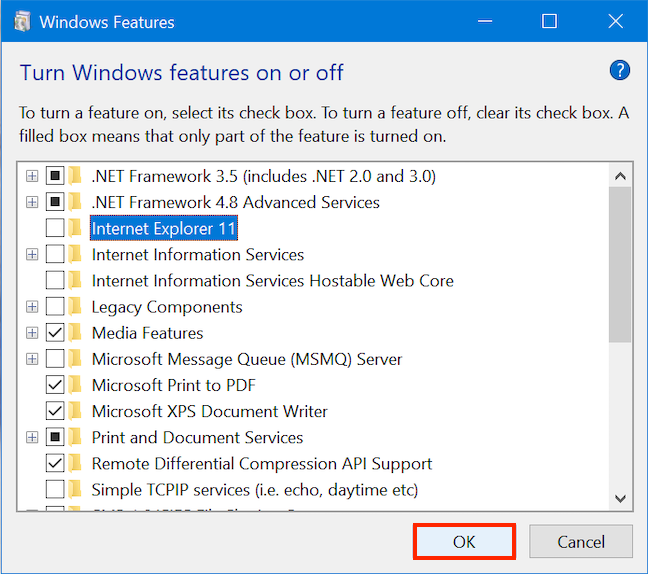Click folder icon beside Internet Explorer 11

(x=75, y=228)
